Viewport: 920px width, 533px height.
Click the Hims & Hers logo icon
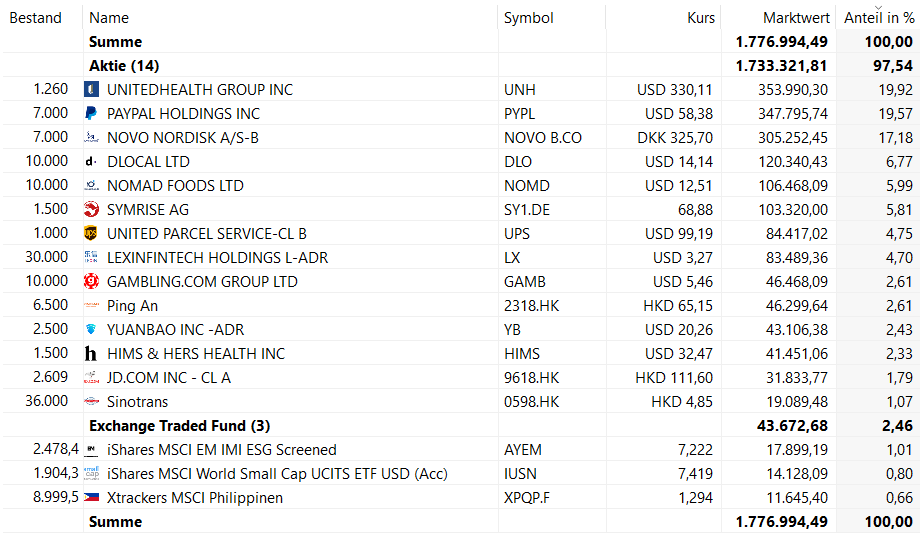(91, 354)
